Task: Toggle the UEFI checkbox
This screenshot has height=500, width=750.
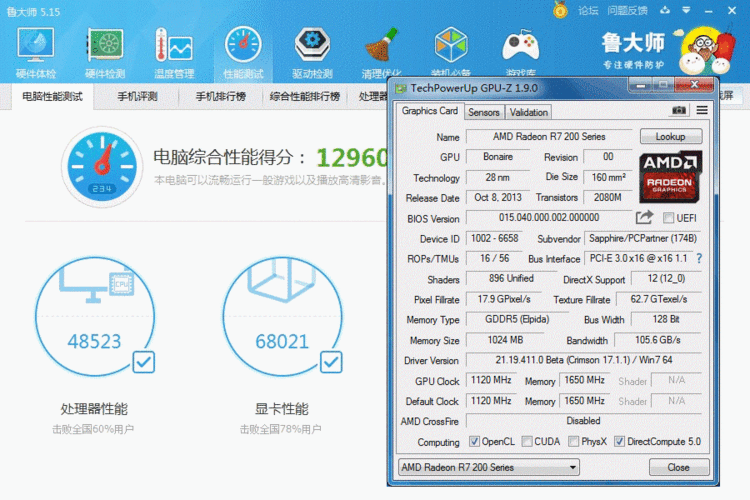Action: tap(668, 218)
